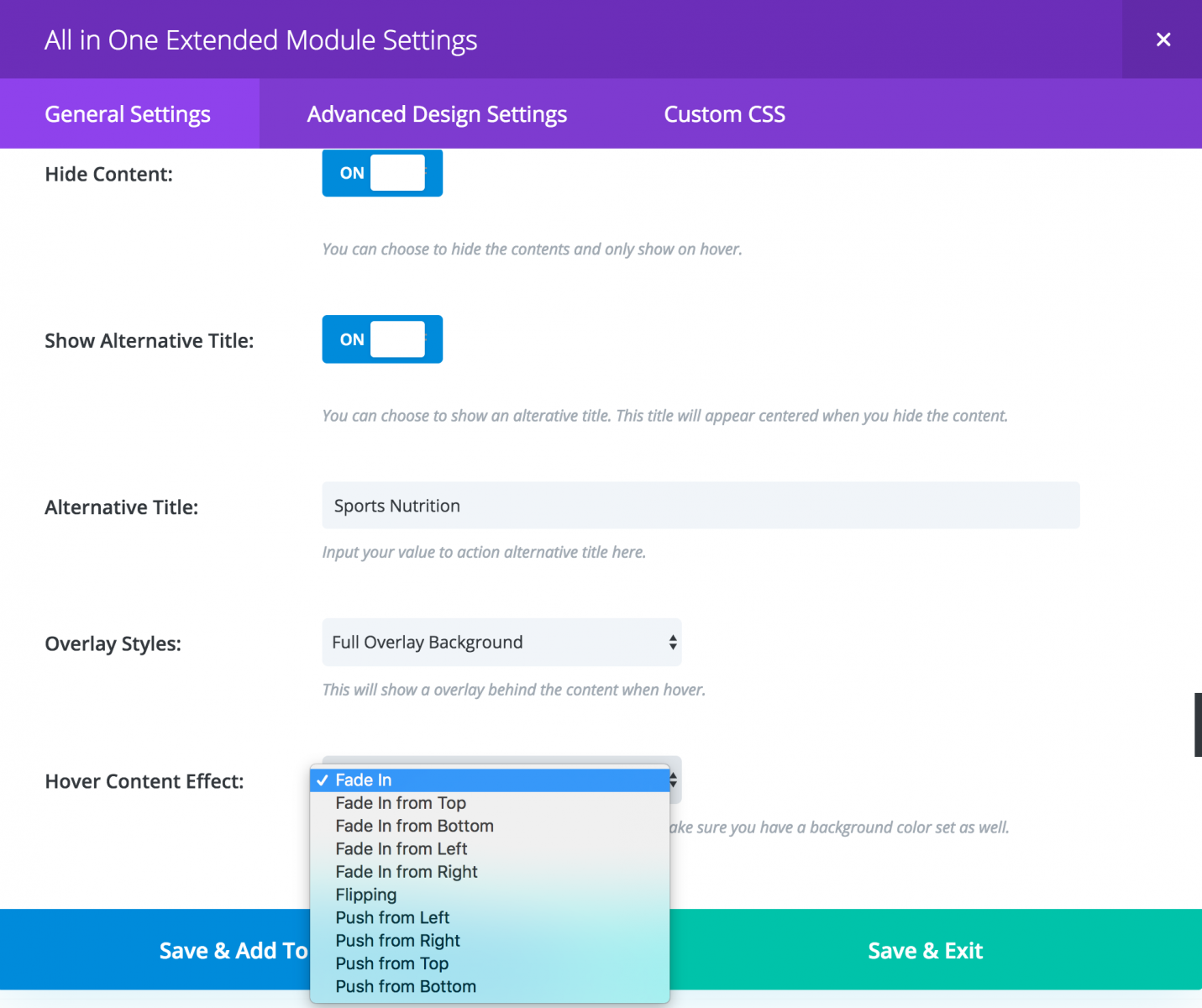Choose Fade In from Left effect
The width and height of the screenshot is (1202, 1008).
tap(490, 849)
